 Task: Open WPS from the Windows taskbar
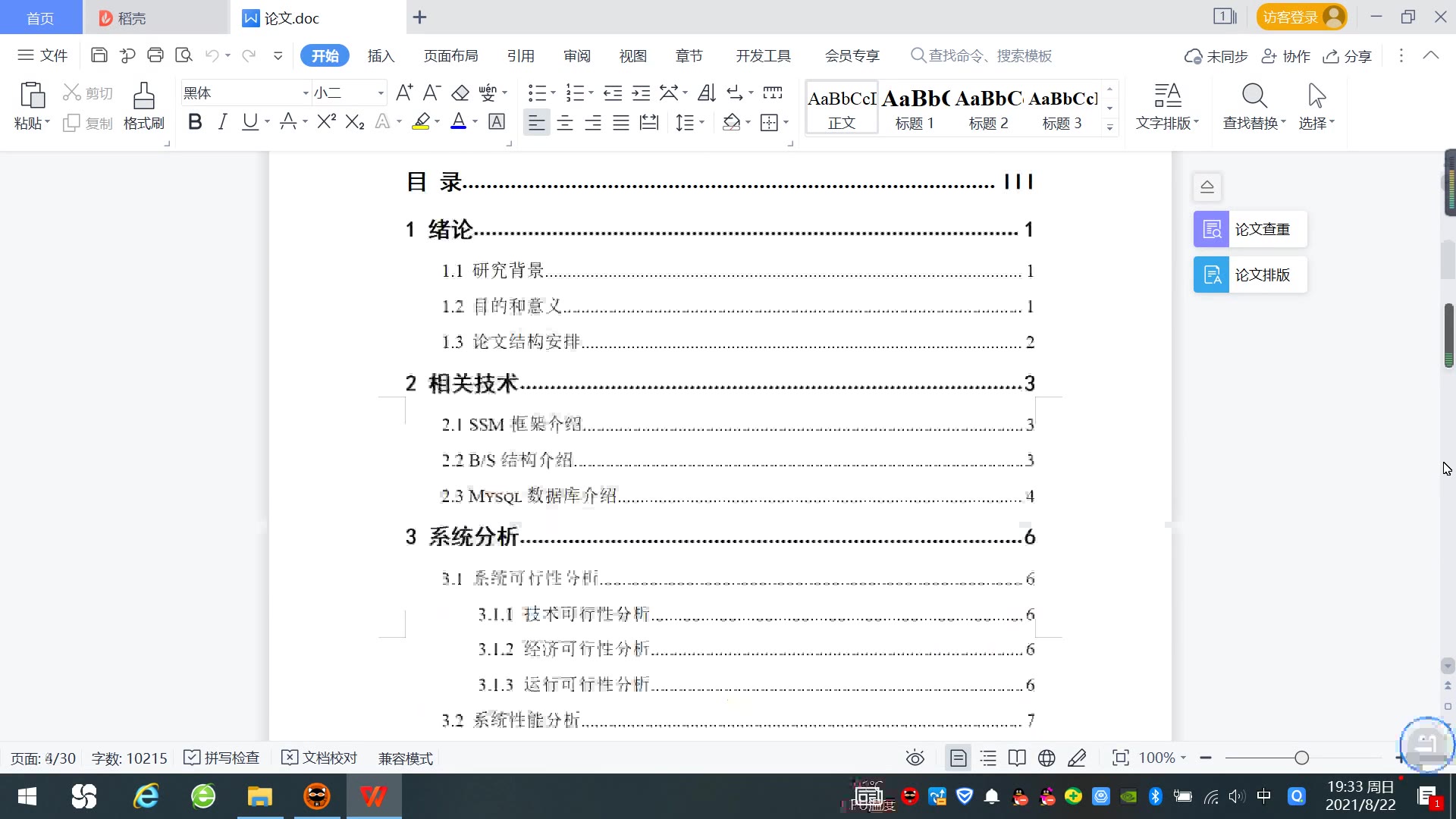tap(373, 796)
